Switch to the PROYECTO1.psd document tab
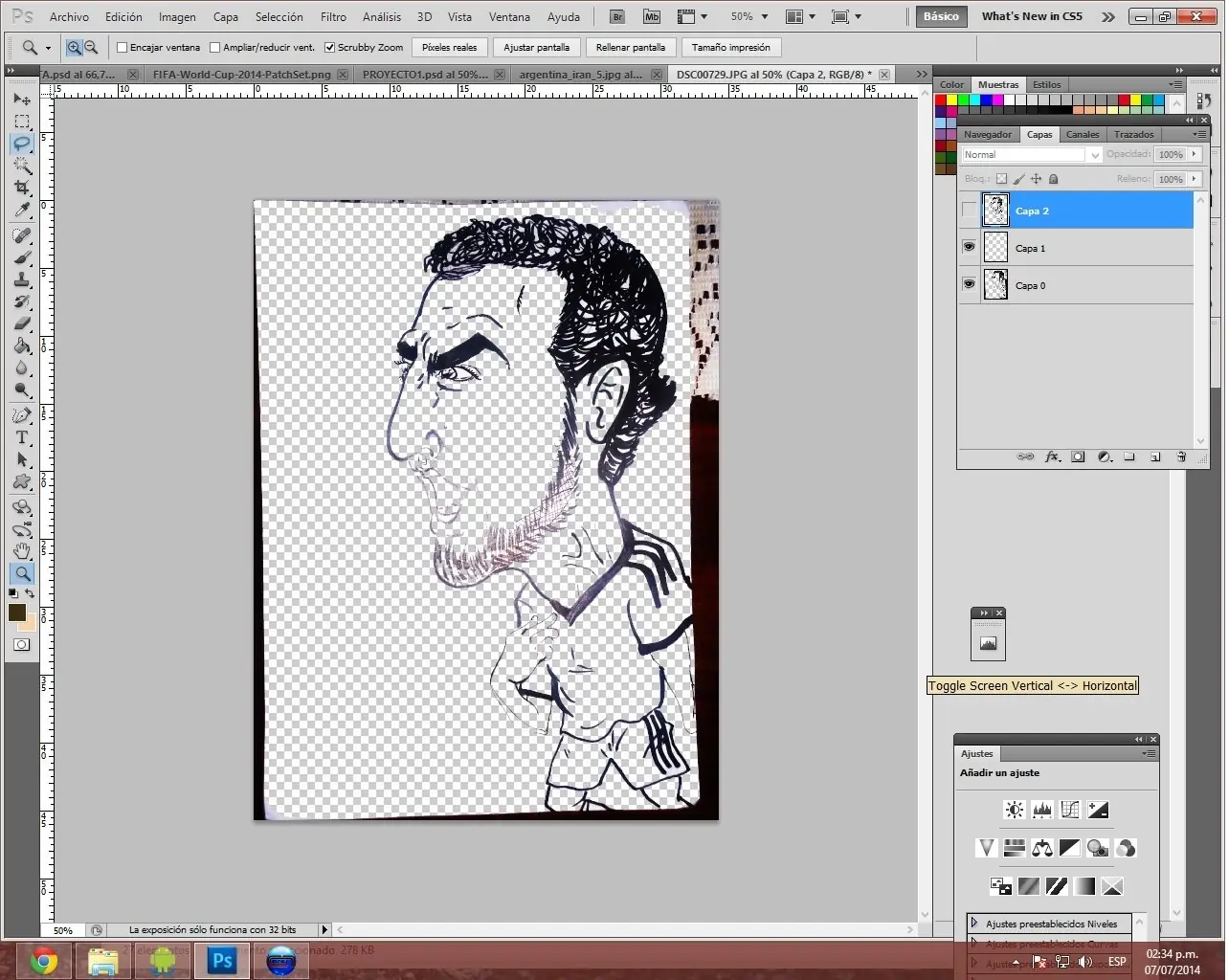Viewport: 1229px width, 980px height. 425,74
